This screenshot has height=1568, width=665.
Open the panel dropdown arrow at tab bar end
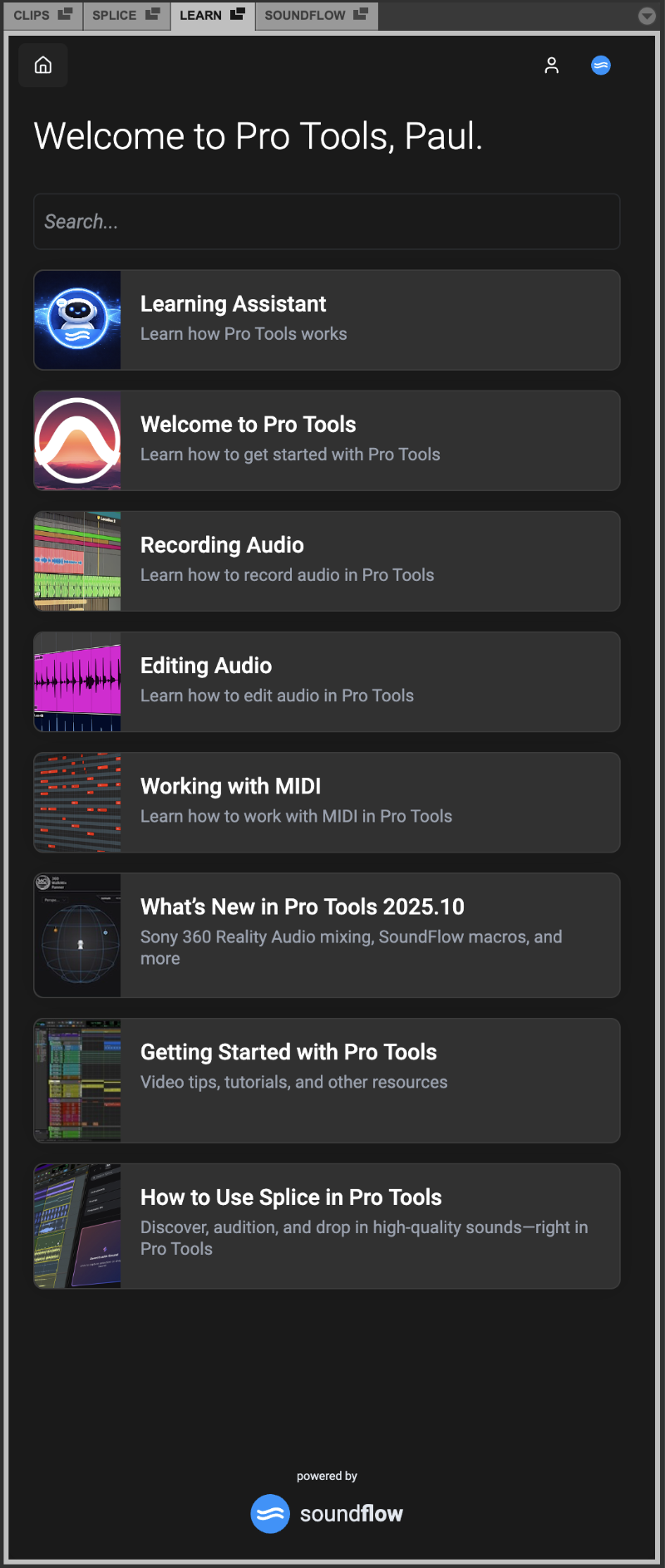pyautogui.click(x=647, y=16)
